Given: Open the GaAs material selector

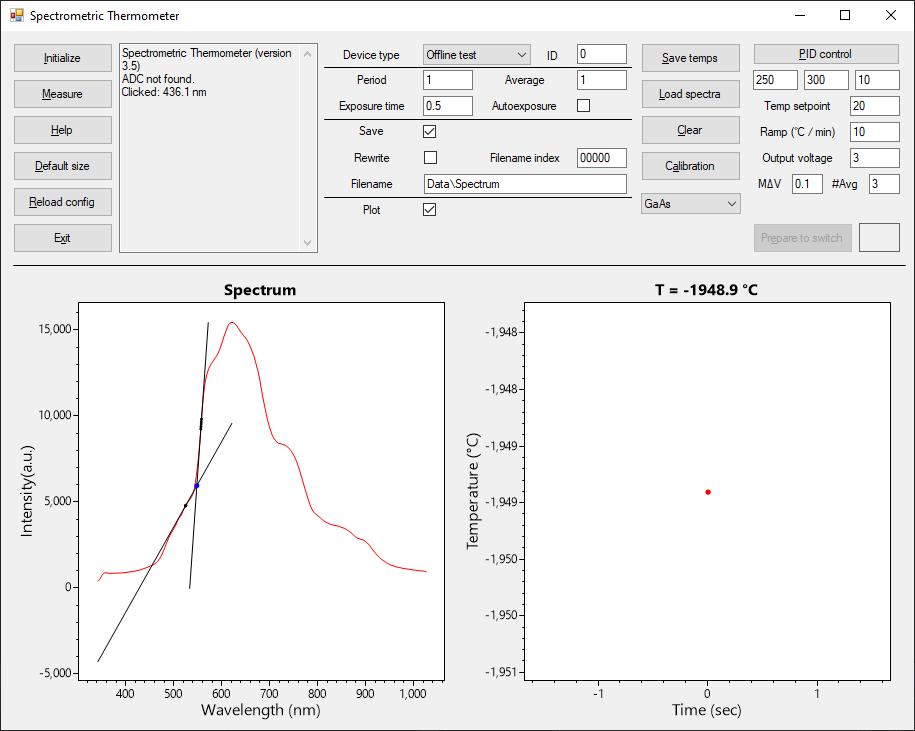Looking at the screenshot, I should click(690, 203).
